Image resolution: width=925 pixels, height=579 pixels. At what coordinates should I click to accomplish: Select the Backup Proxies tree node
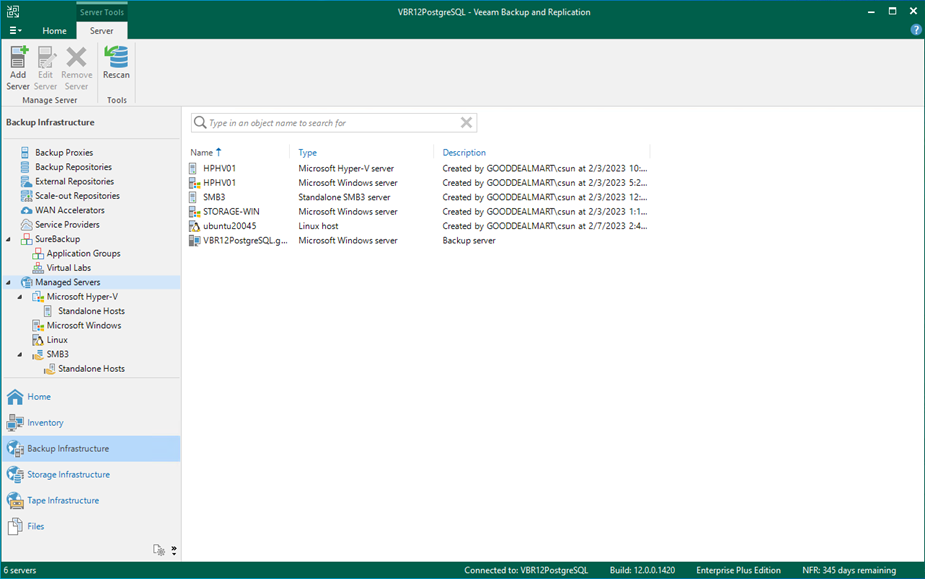(x=64, y=152)
